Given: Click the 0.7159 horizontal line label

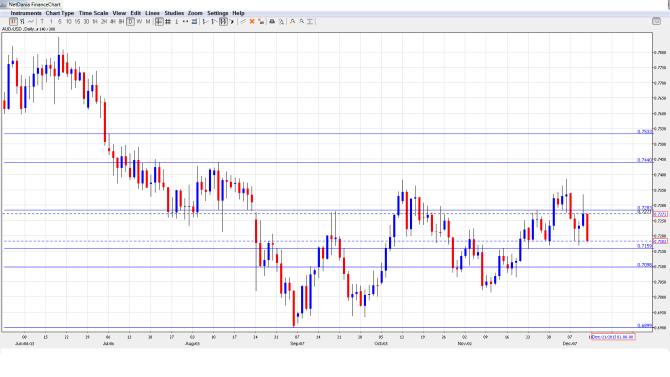Looking at the screenshot, I should [645, 246].
